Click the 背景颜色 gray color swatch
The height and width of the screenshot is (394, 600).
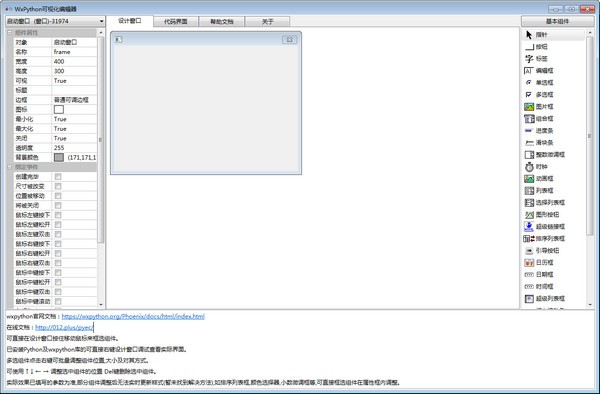59,158
